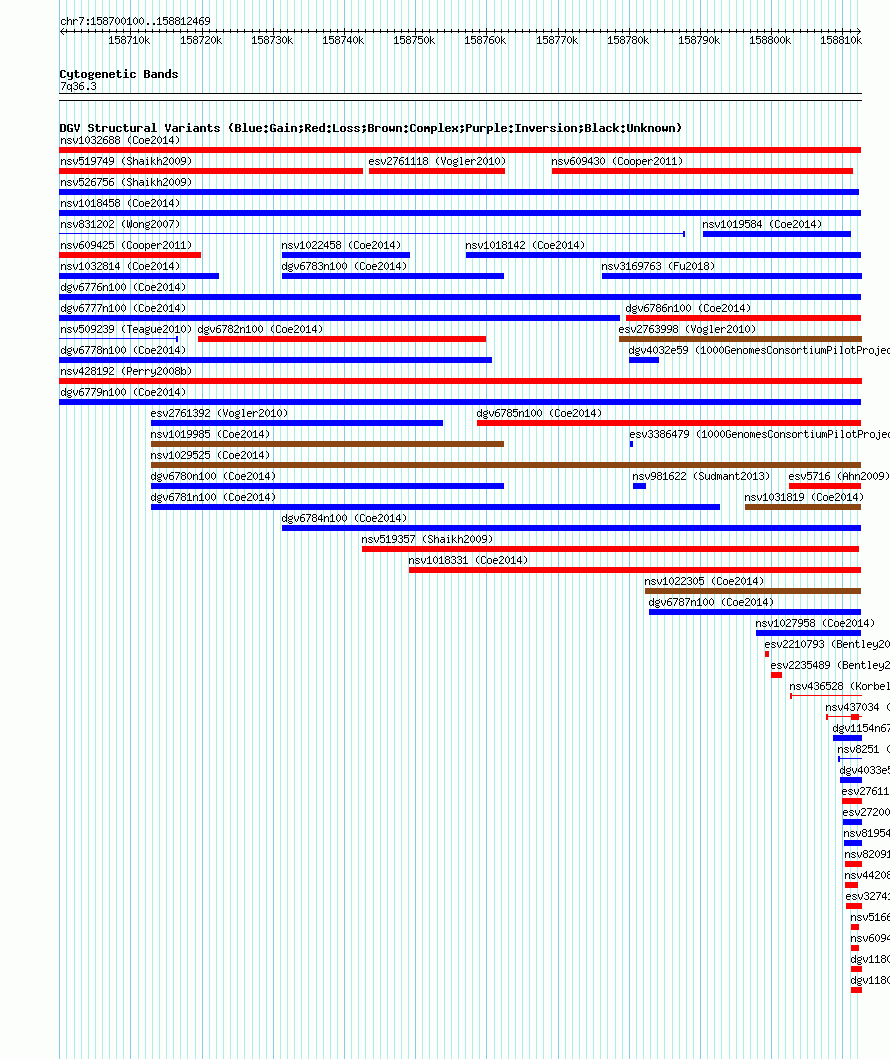
Task: Open the nsv831202 (Wong2007) variant
Action: pos(120,224)
